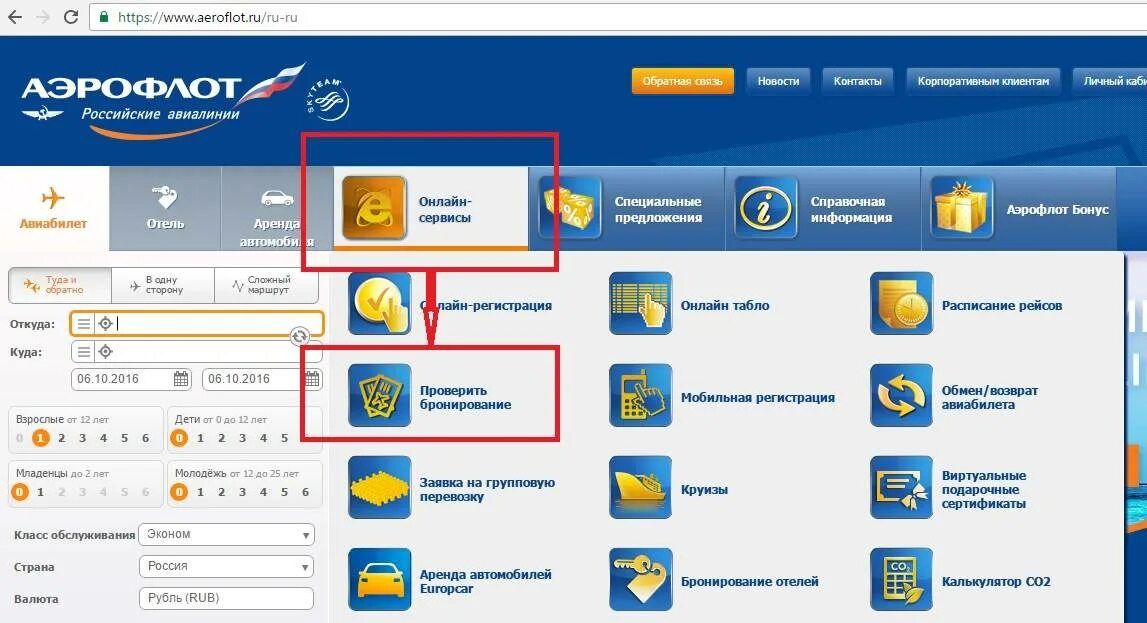This screenshot has width=1147, height=623.
Task: Click the Мобильная регистрация icon
Action: click(640, 392)
